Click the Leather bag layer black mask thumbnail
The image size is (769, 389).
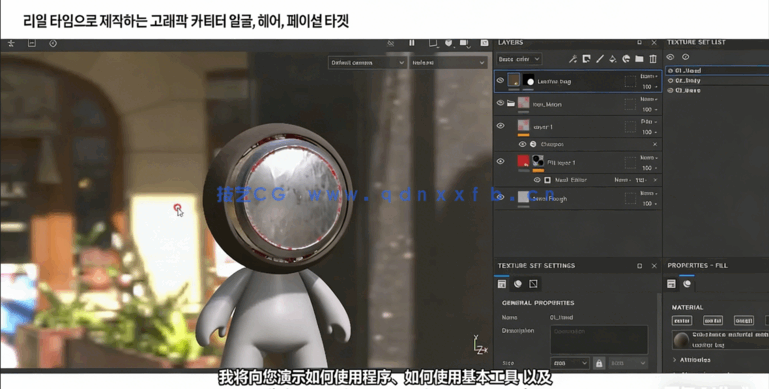click(x=528, y=80)
